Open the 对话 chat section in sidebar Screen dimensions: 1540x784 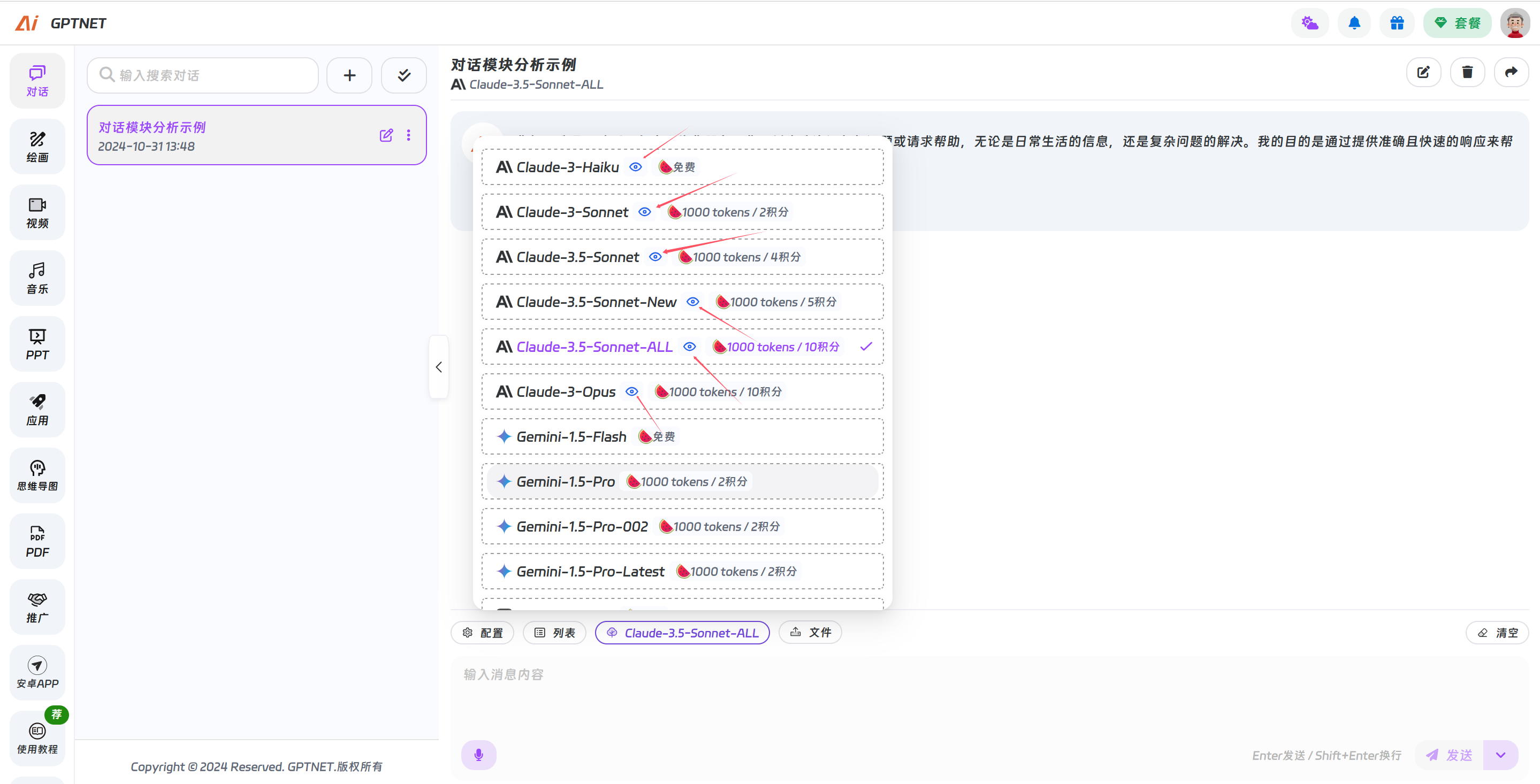[37, 81]
